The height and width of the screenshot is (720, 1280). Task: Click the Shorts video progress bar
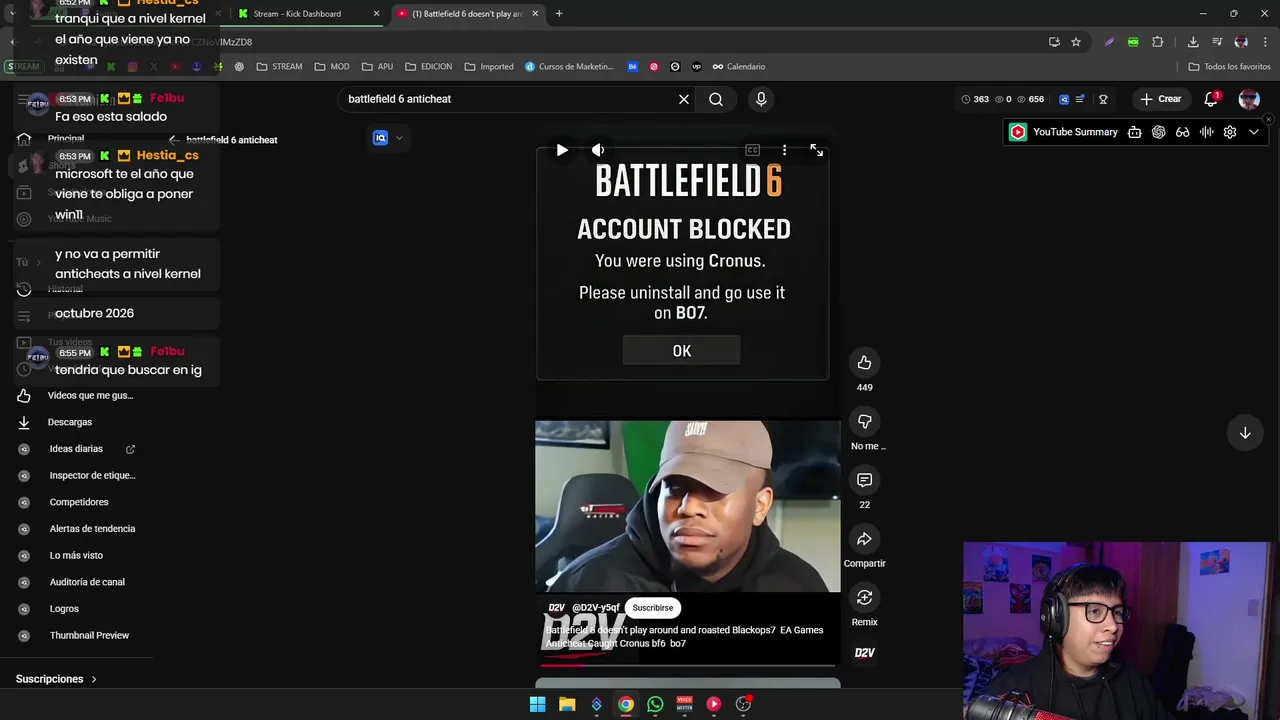coord(688,665)
